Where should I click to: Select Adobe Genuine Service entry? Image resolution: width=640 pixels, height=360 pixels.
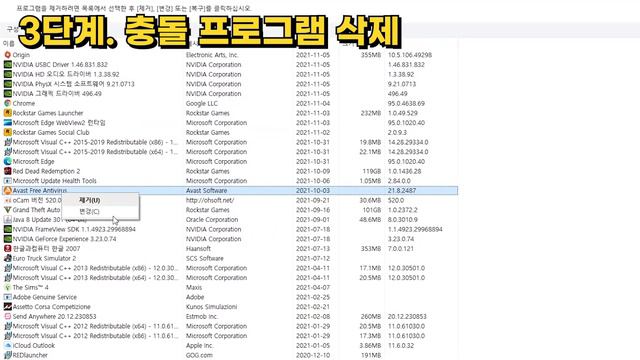[x=44, y=297]
